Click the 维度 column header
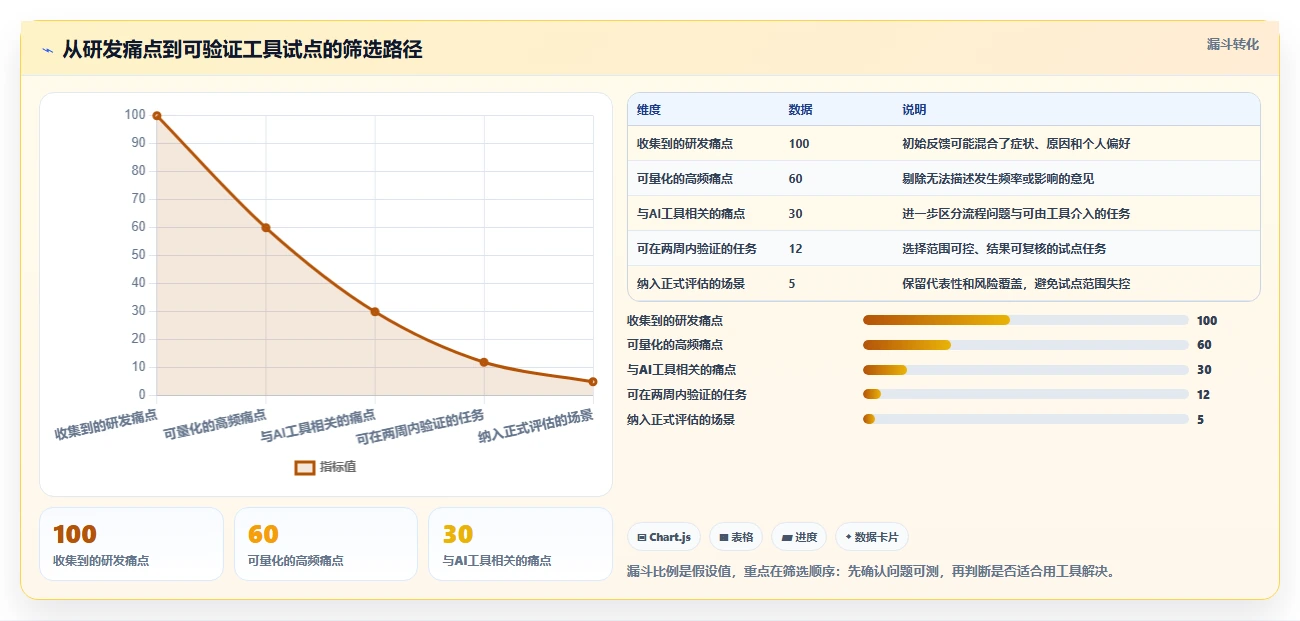Screen dimensions: 1300x621 tap(649, 110)
